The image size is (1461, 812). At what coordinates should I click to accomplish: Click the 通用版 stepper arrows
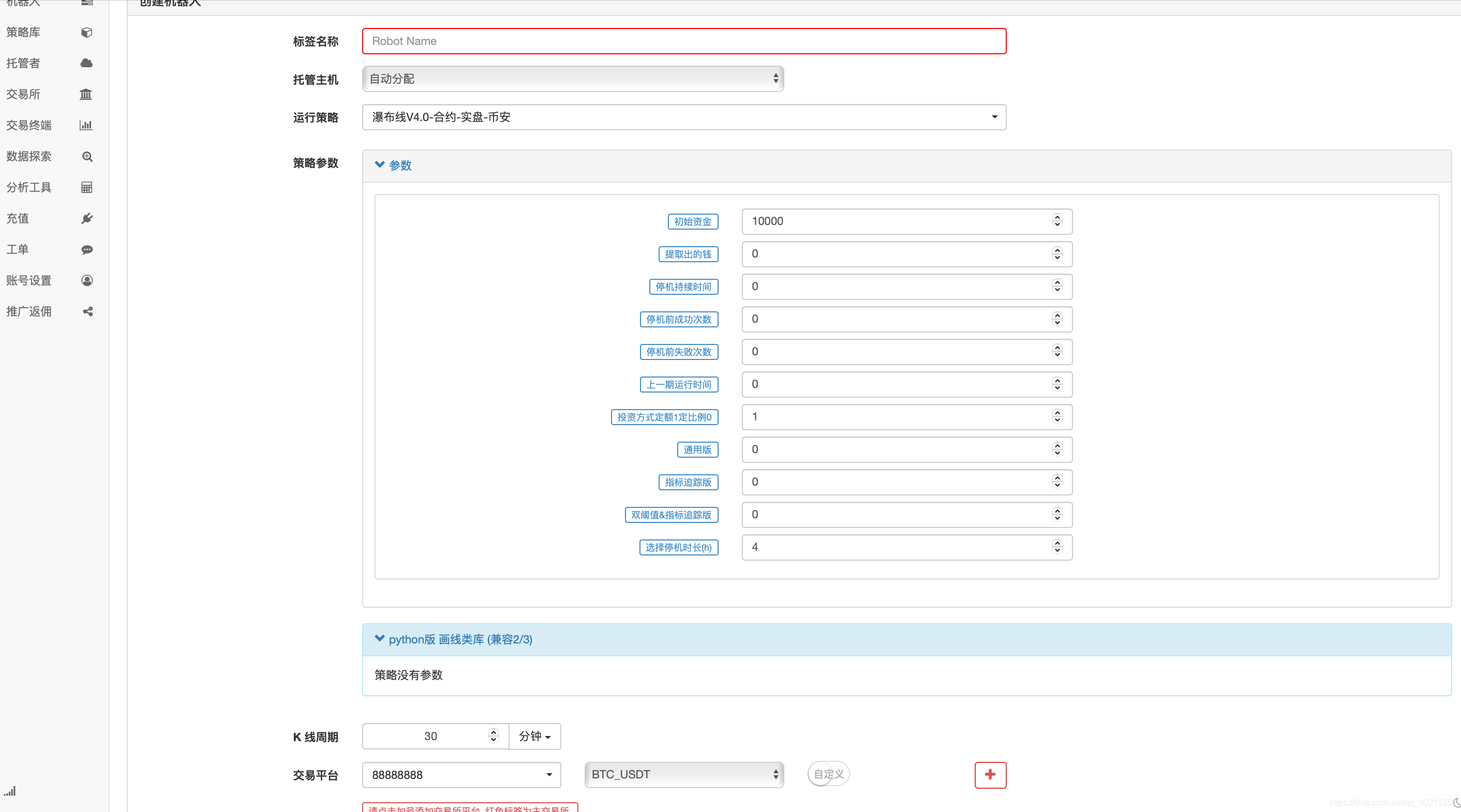1057,449
